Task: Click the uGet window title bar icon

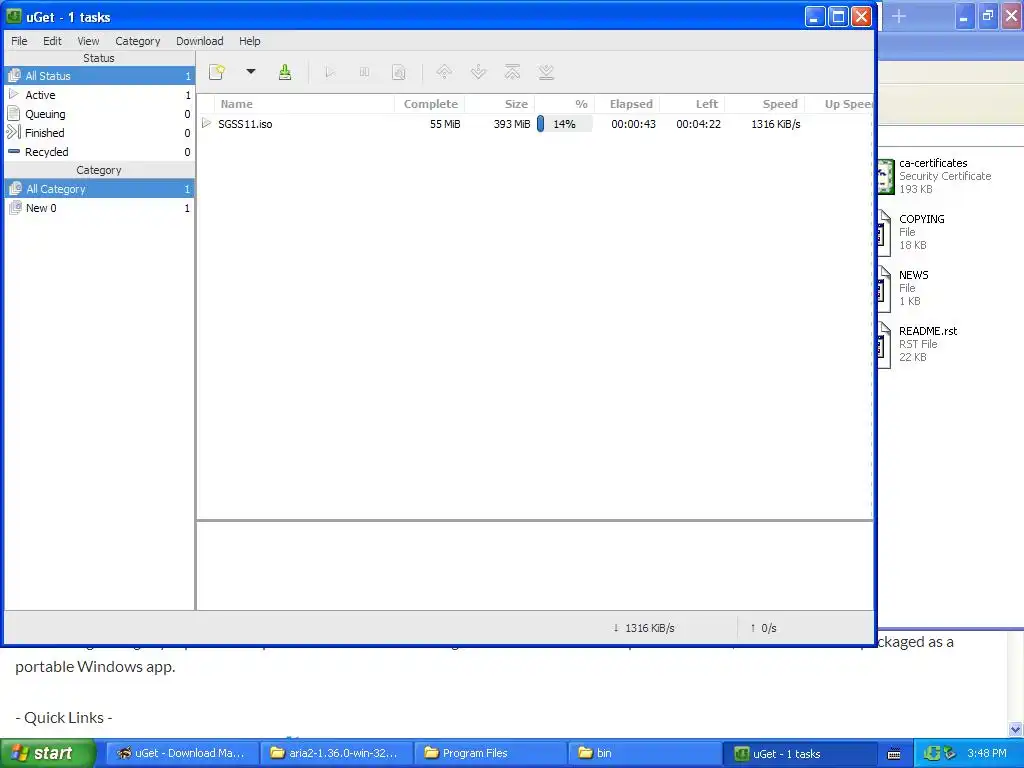Action: [x=14, y=16]
